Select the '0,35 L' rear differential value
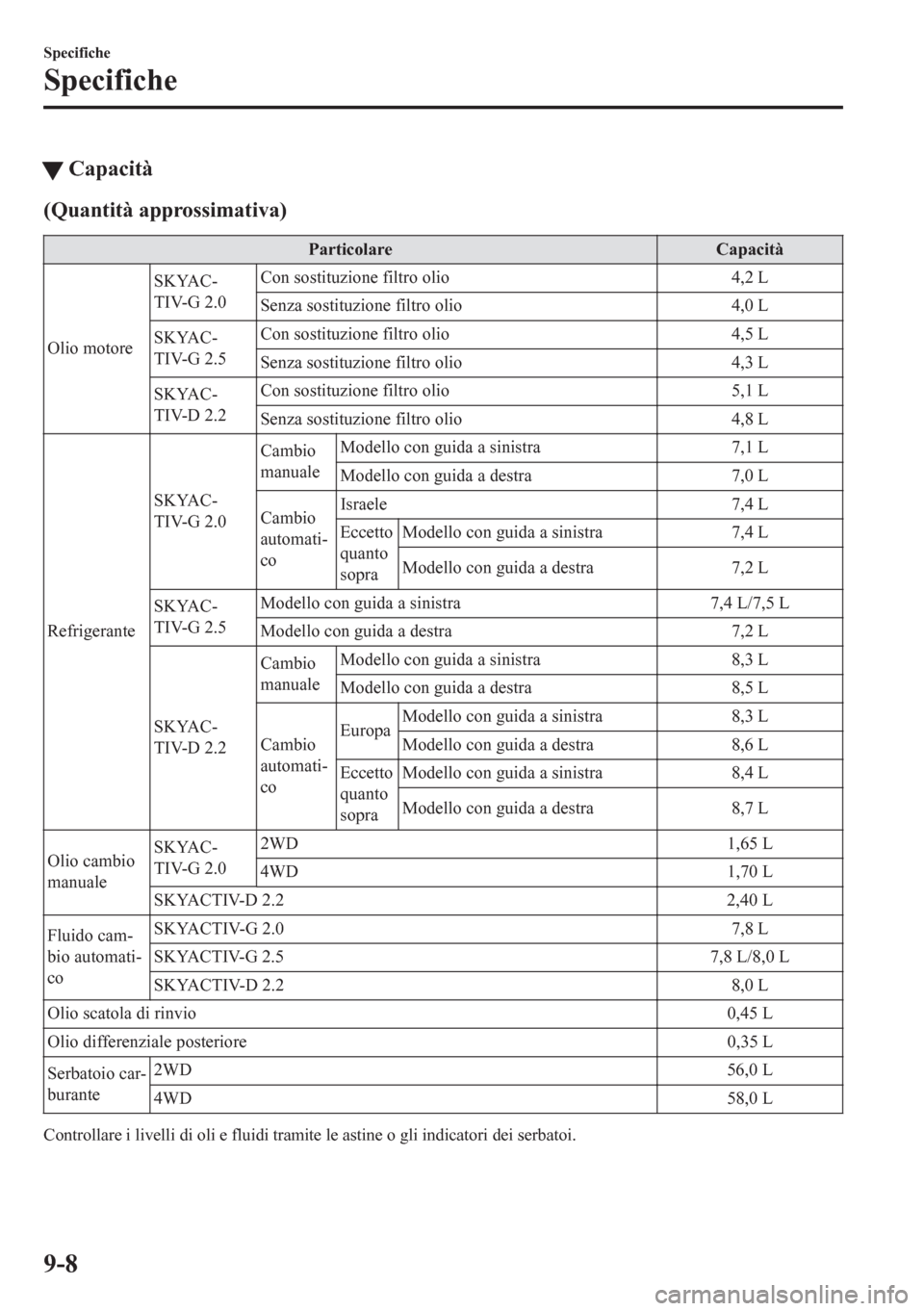Image resolution: width=924 pixels, height=1311 pixels. [x=749, y=1042]
